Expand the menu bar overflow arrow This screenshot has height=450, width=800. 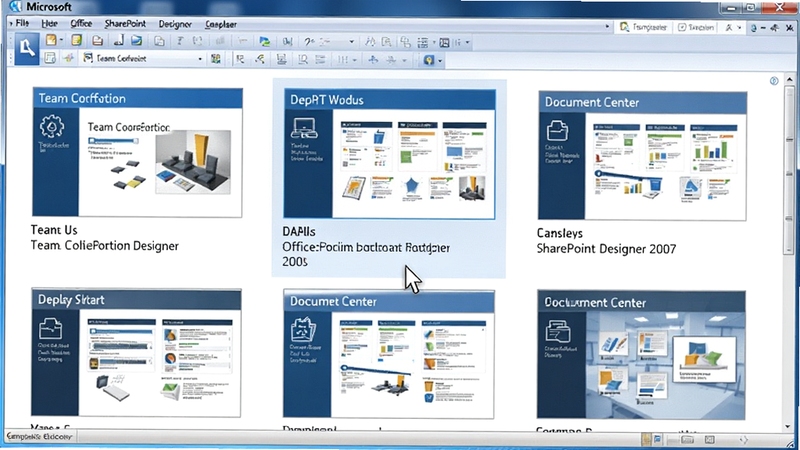point(607,26)
